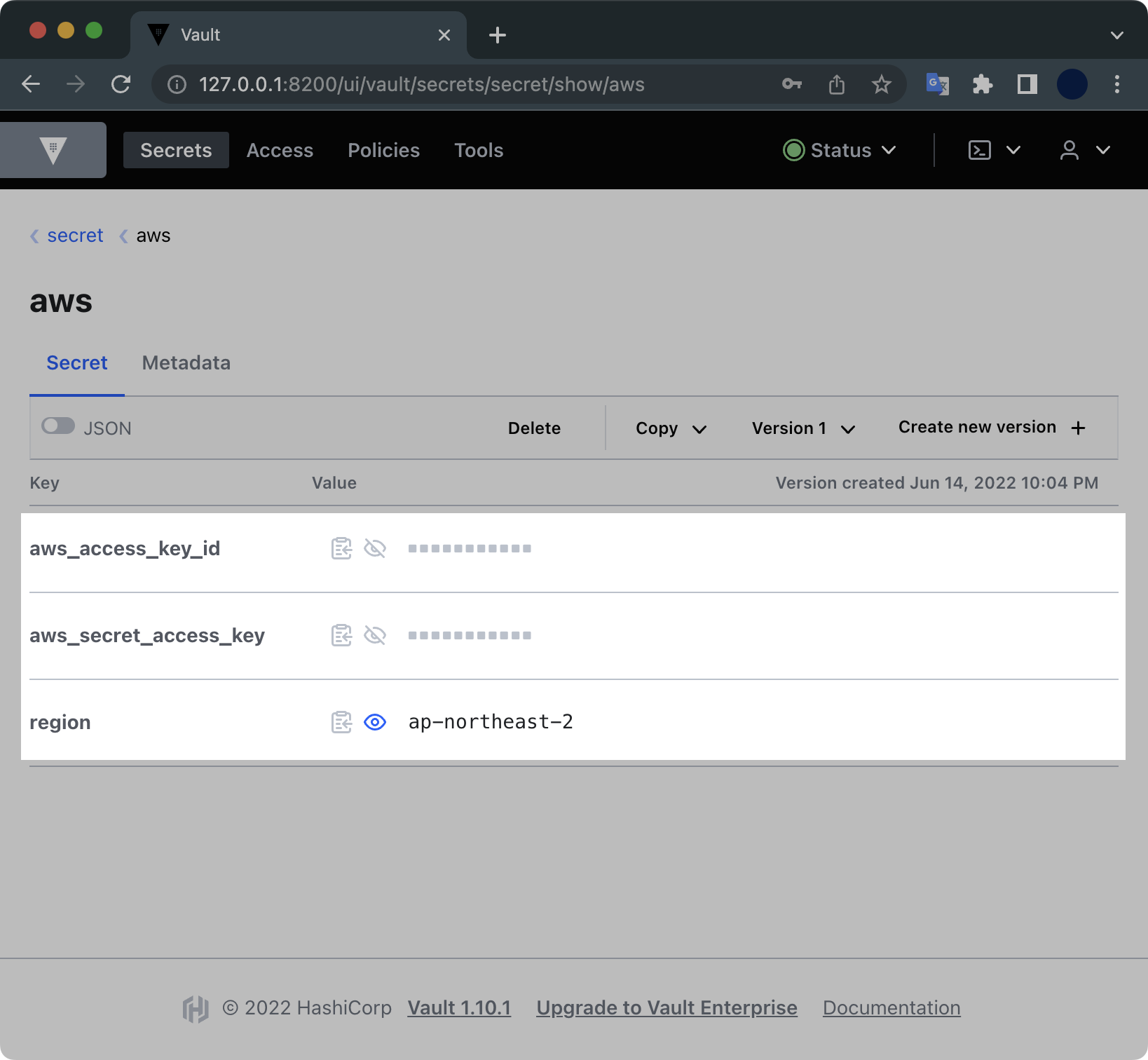Reveal the aws_secret_access_key masked value
This screenshot has width=1148, height=1060.
click(x=375, y=635)
